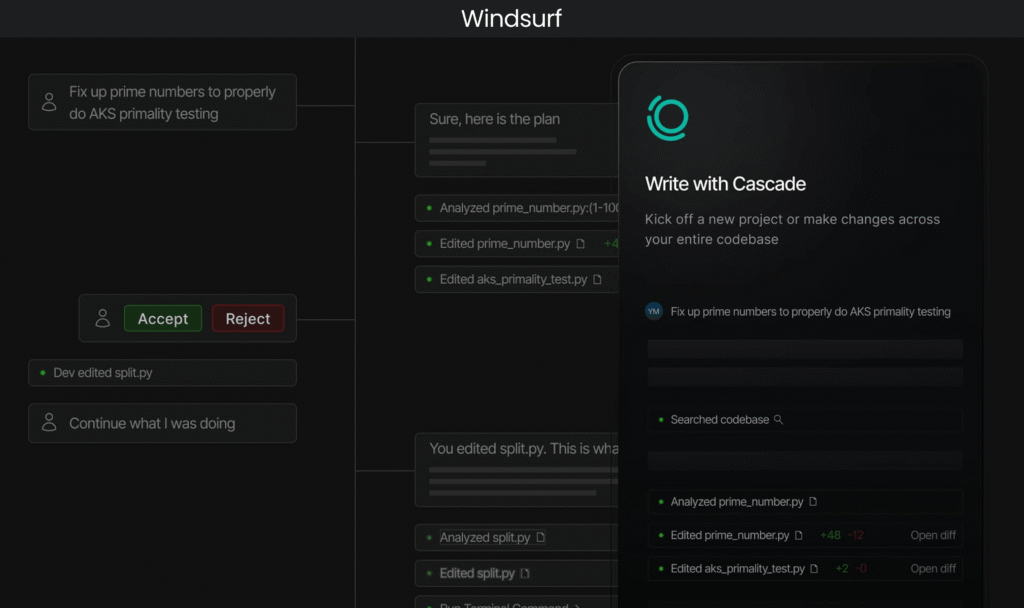Open the 'Sure, here is the plan' card
Screen dimensions: 1024x608
coord(517,140)
